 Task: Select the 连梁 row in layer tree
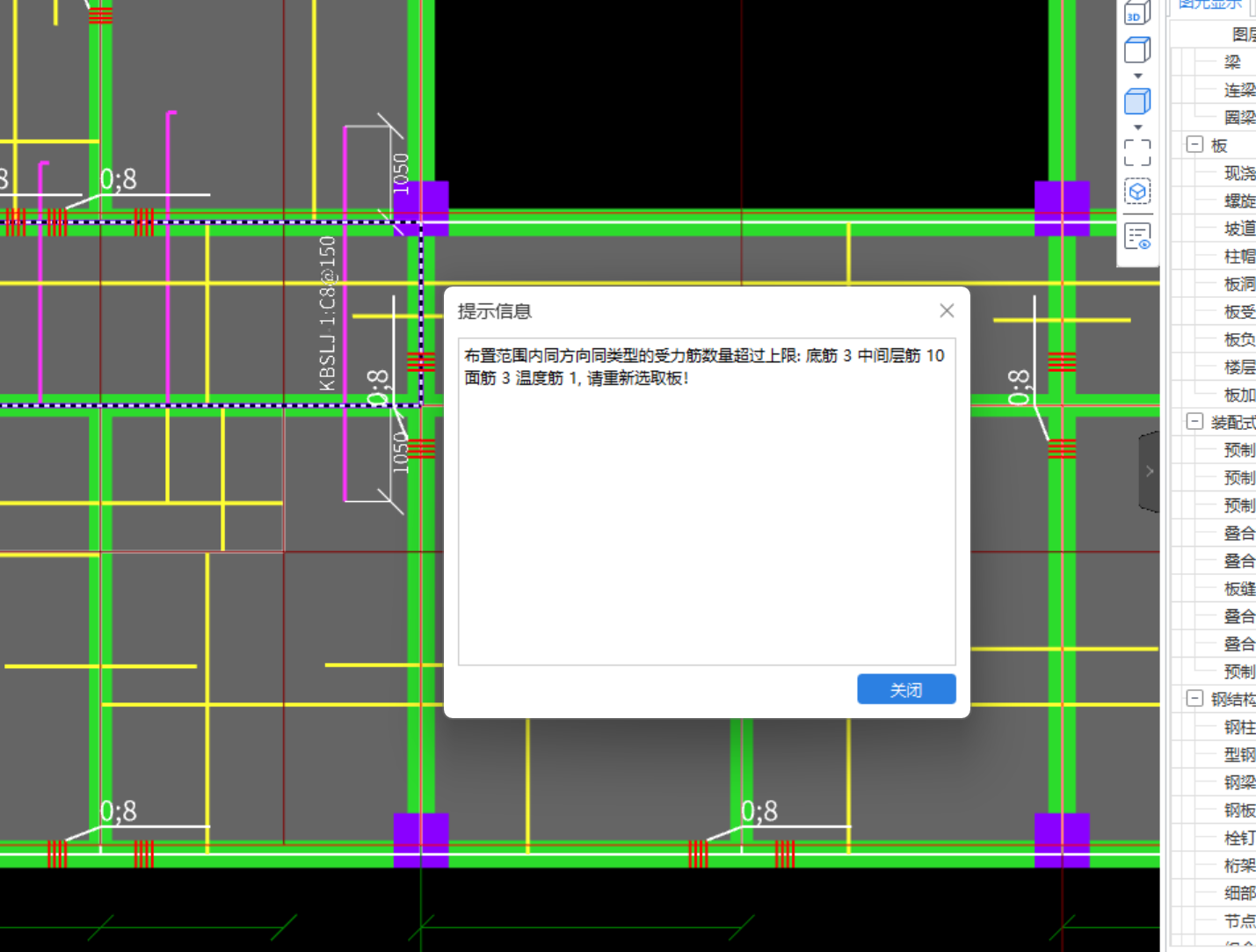(1239, 90)
